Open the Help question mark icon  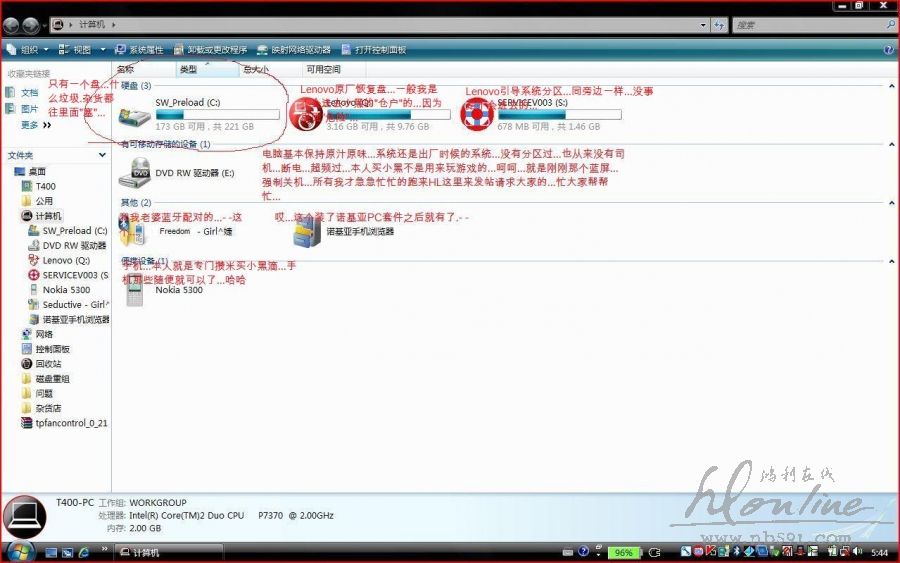coord(890,50)
